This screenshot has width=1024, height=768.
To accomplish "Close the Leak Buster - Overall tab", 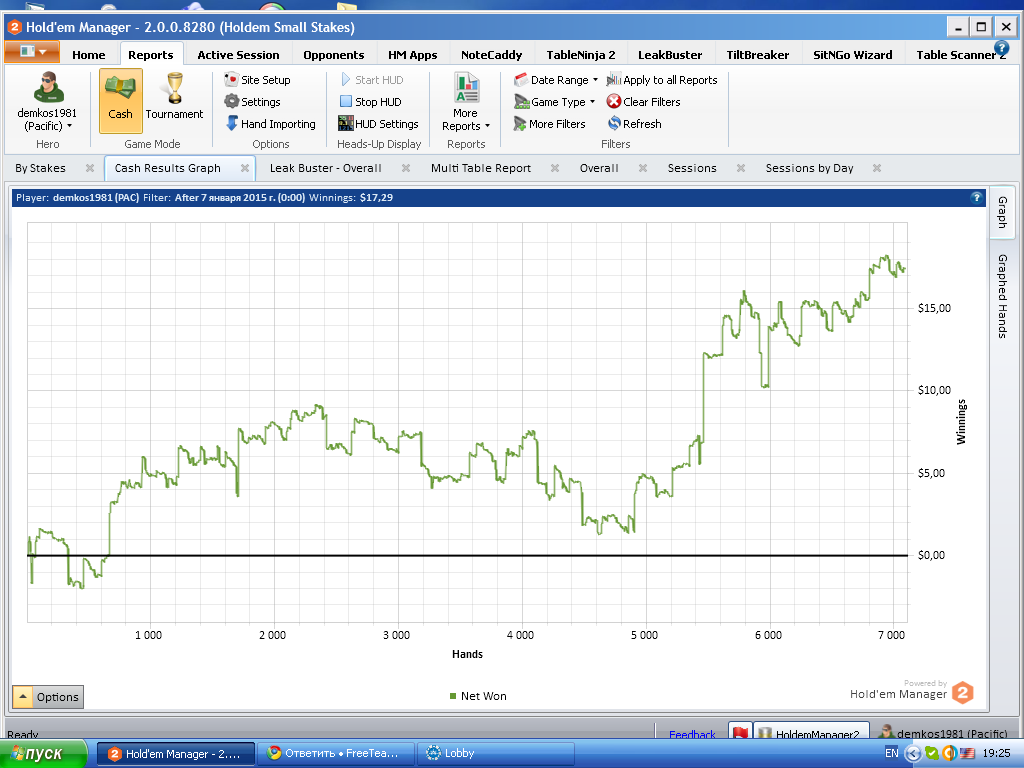I will point(406,168).
